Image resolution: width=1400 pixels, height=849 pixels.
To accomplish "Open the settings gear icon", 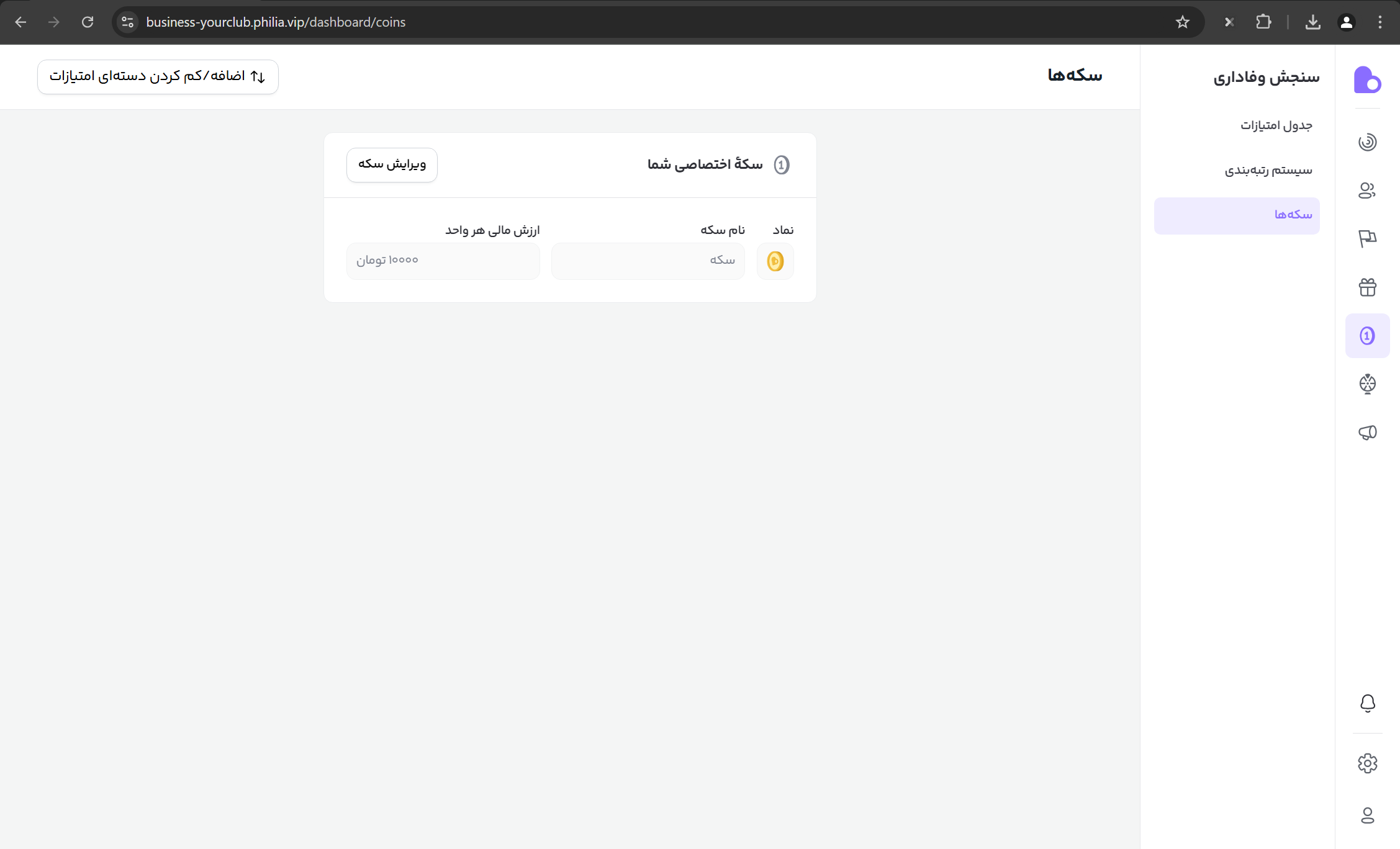I will pos(1367,763).
